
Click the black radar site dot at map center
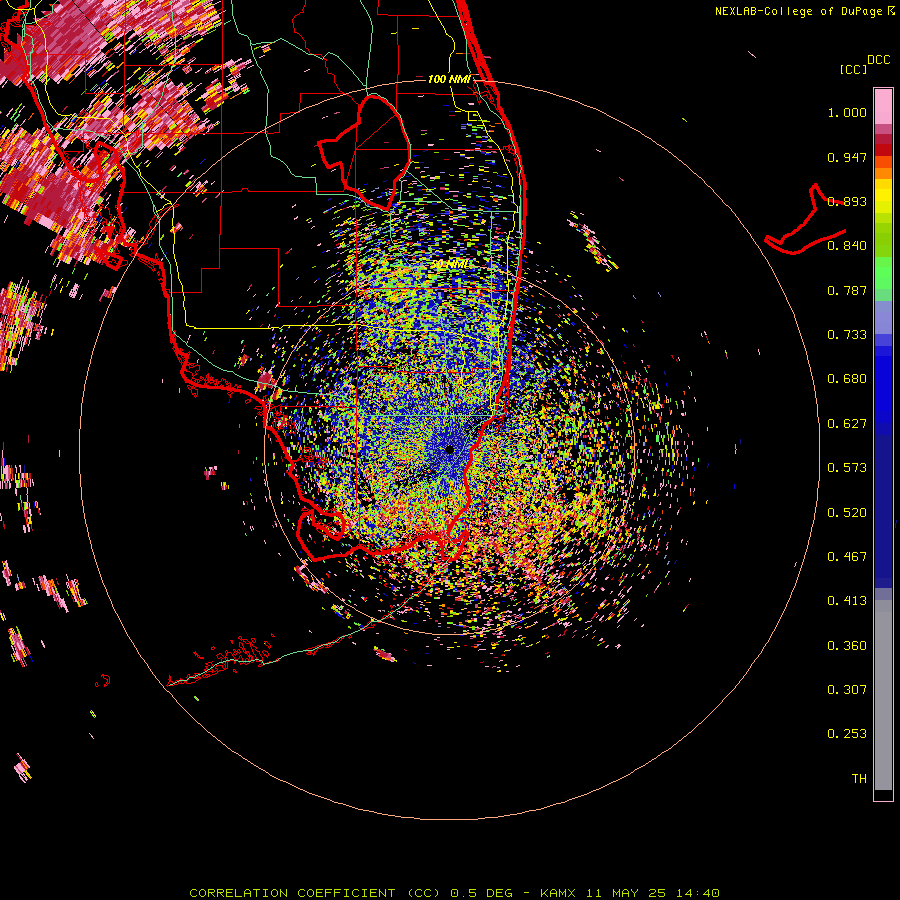click(450, 450)
